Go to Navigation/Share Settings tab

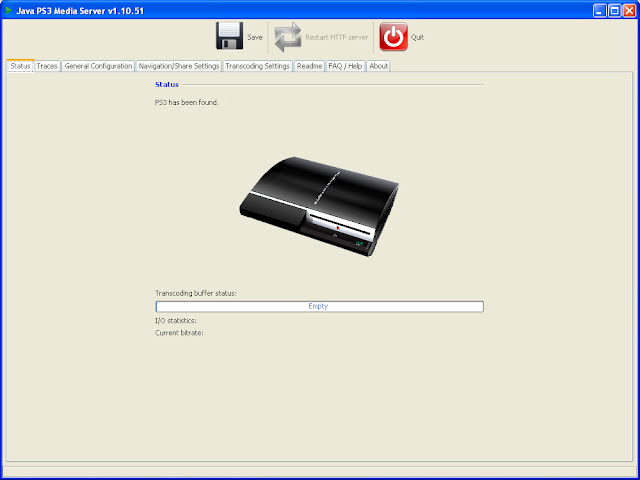(x=179, y=66)
